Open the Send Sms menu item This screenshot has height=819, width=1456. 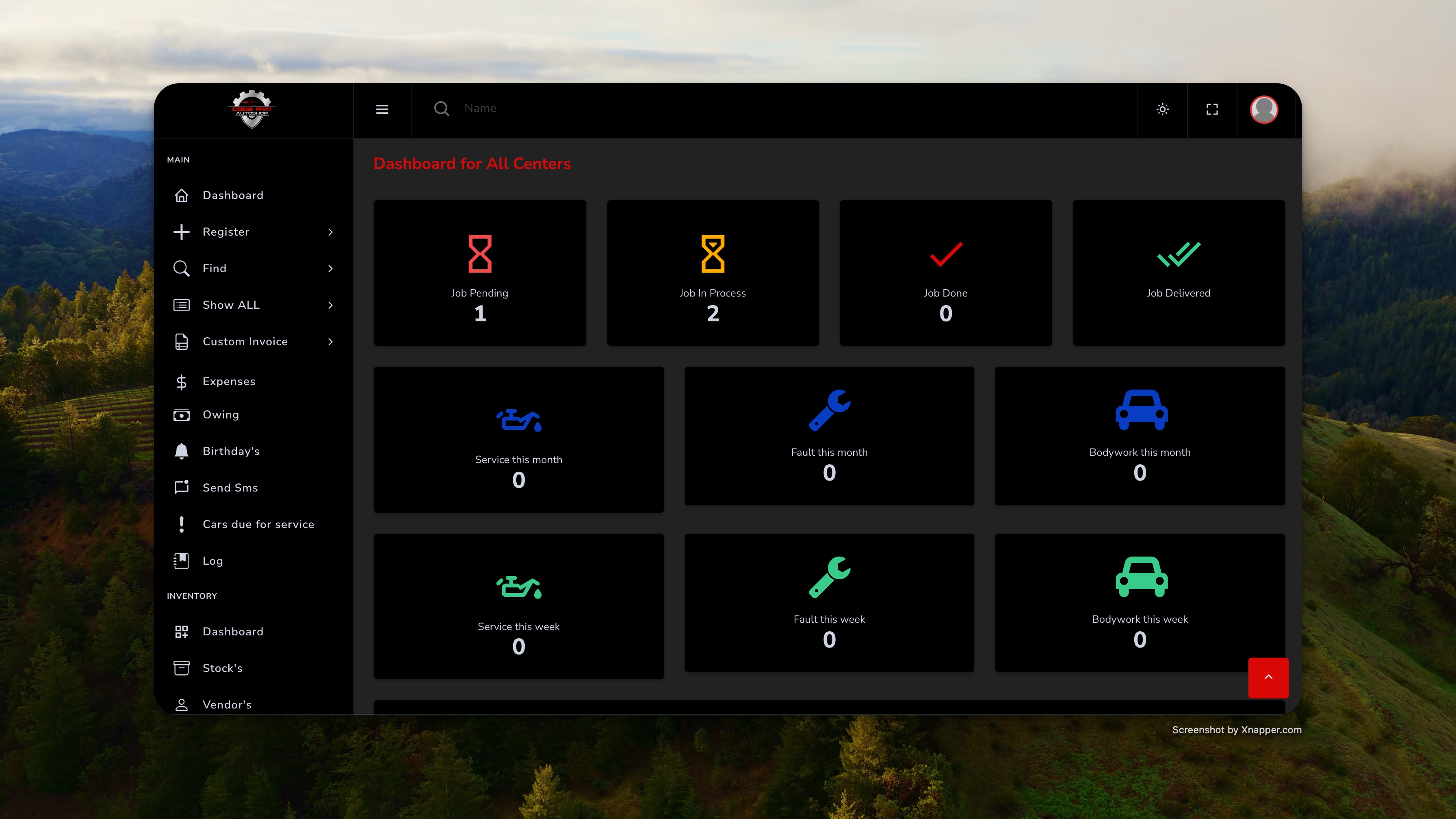point(230,488)
